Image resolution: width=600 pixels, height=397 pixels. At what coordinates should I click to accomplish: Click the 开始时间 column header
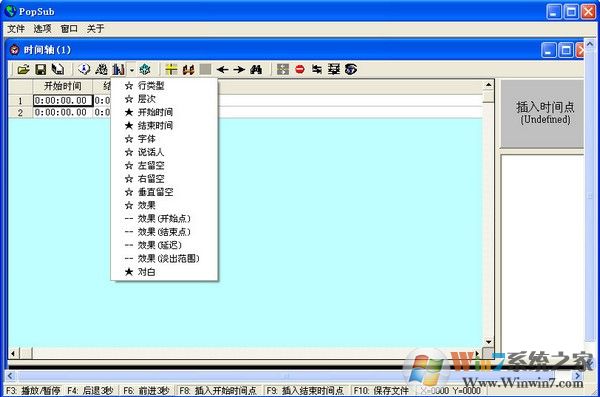click(x=62, y=86)
